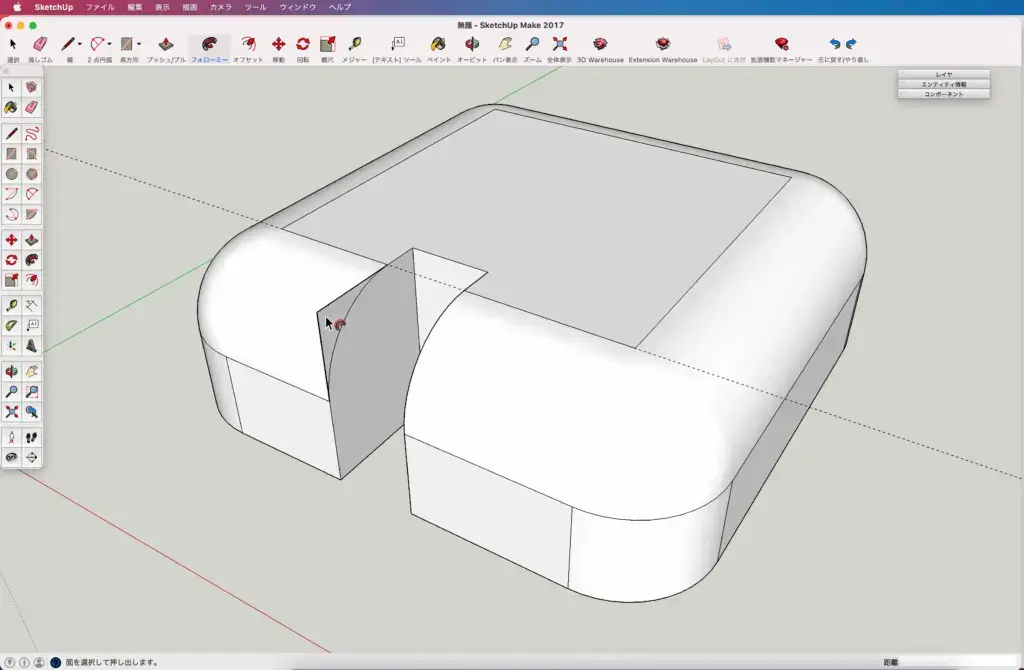
Task: Select the Pie tool in left palette
Action: [x=31, y=215]
